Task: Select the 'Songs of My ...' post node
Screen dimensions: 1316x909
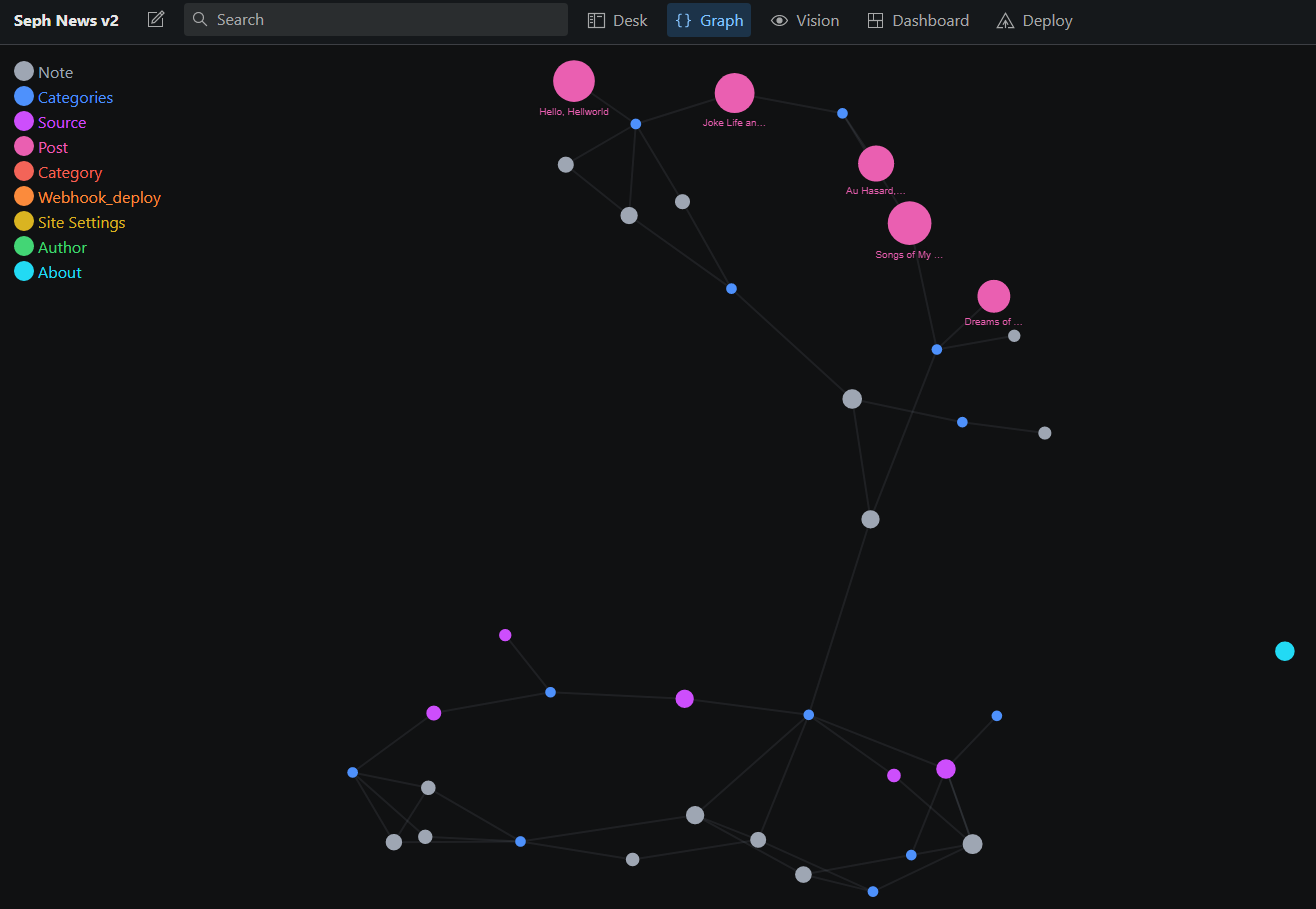Action: pos(909,223)
